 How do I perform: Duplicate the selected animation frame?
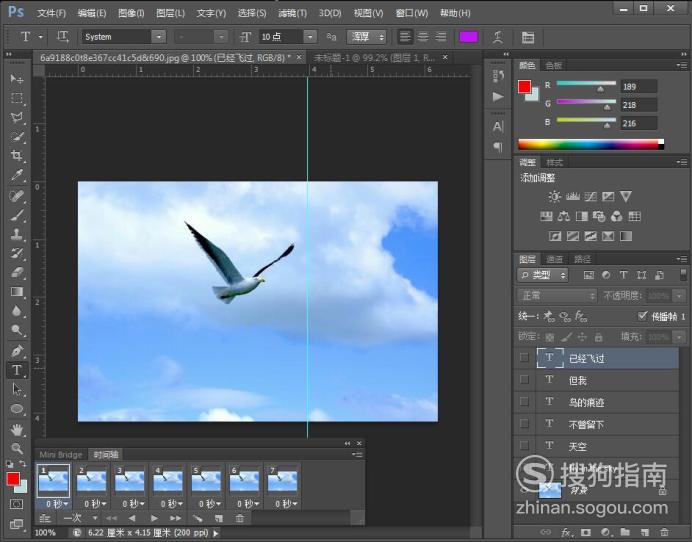218,518
